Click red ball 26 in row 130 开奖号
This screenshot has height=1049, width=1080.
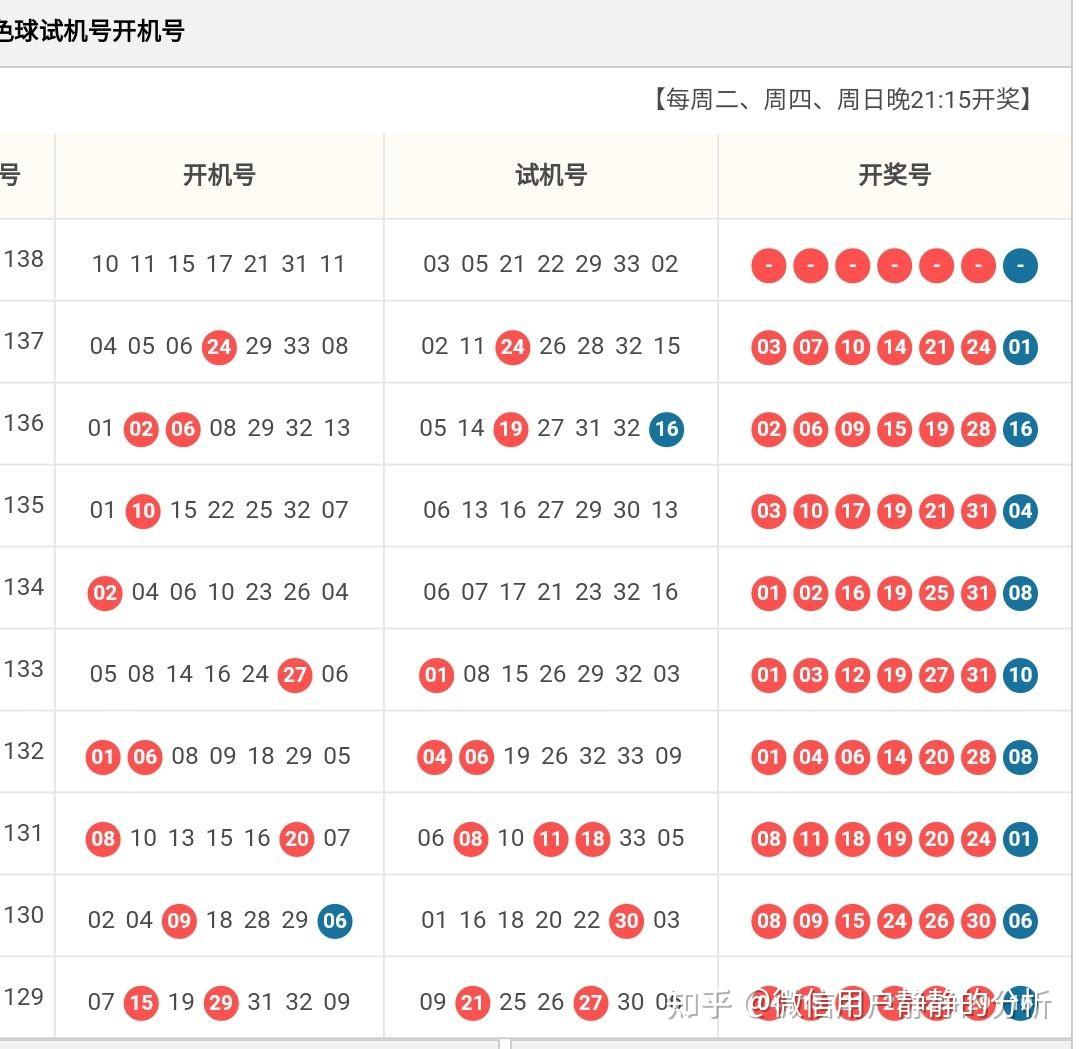click(x=936, y=920)
